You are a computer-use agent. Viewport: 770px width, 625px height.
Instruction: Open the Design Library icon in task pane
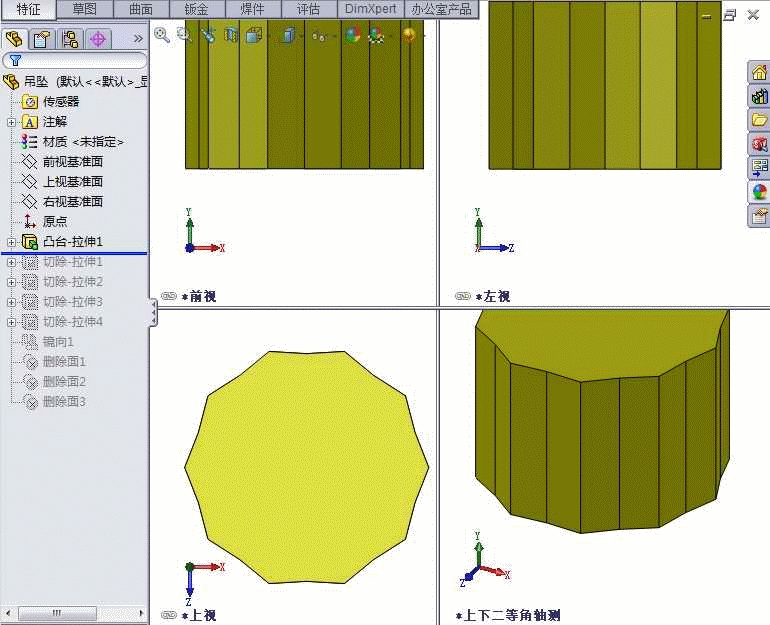pyautogui.click(x=759, y=96)
